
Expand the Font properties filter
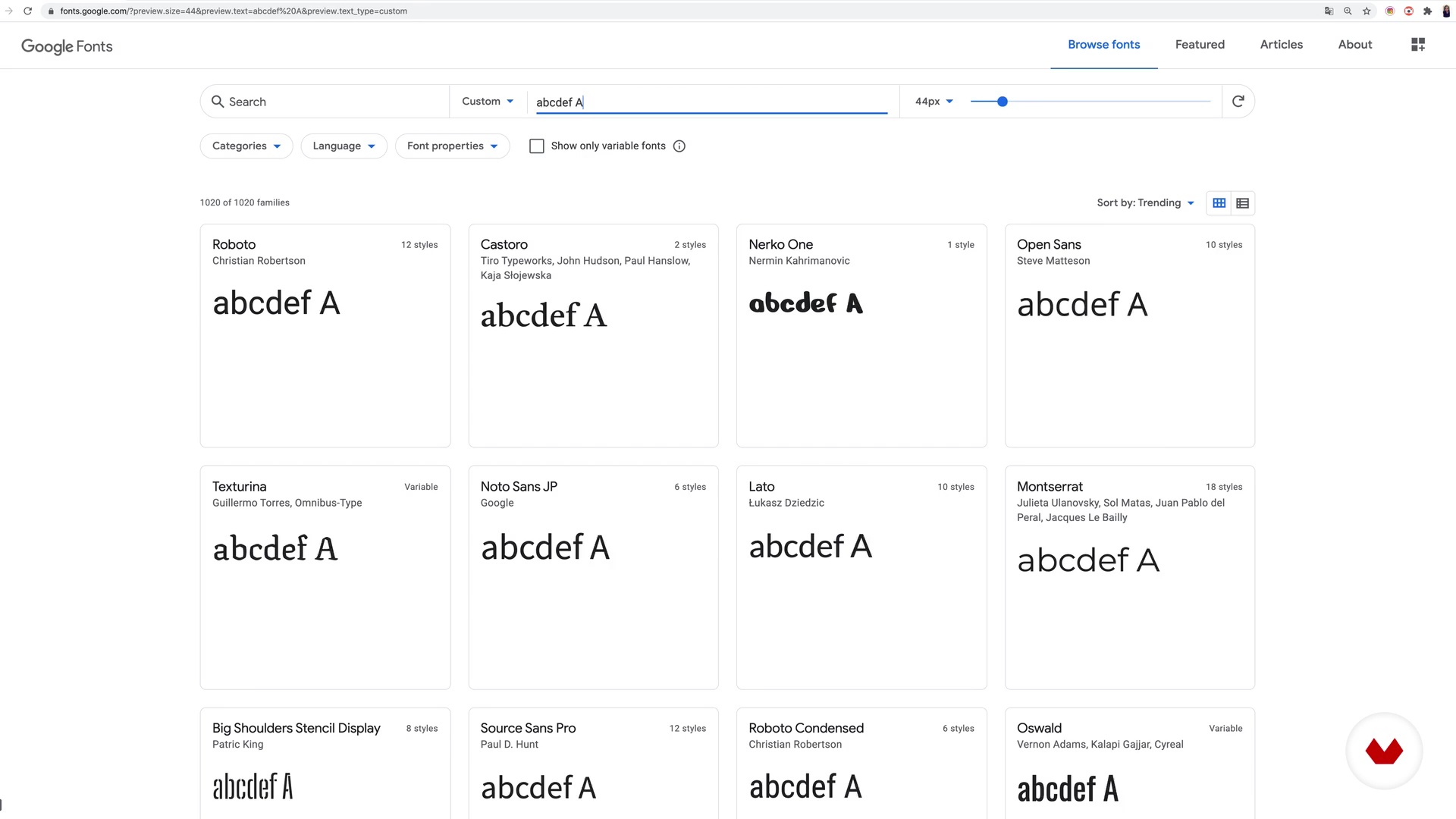(x=453, y=146)
